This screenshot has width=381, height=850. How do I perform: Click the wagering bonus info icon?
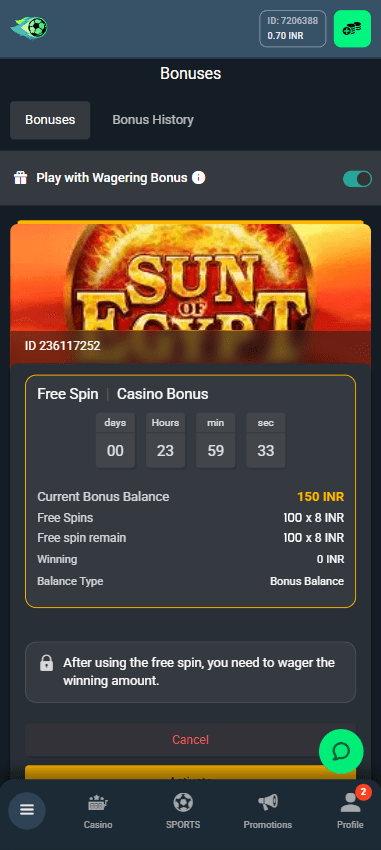(x=199, y=177)
